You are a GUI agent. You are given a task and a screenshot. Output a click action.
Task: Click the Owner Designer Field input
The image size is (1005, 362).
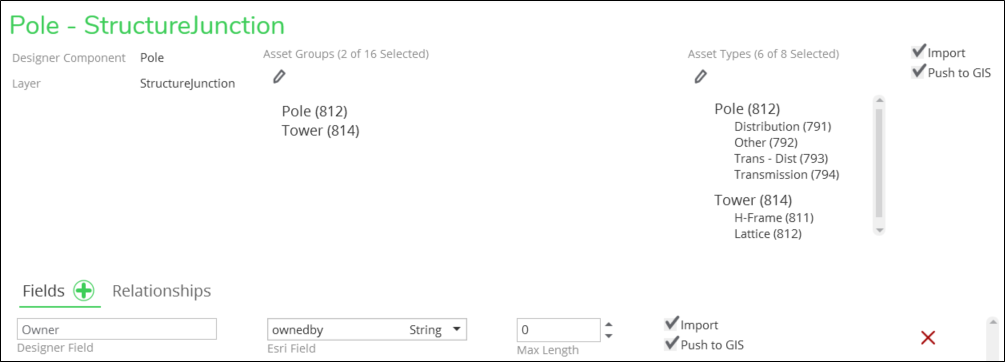[x=117, y=329]
